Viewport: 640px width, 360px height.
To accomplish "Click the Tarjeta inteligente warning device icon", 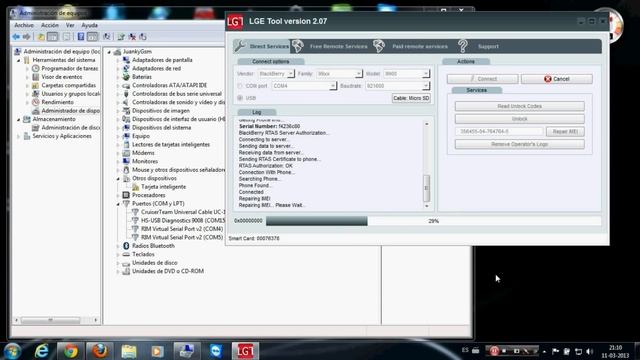I will pyautogui.click(x=135, y=187).
